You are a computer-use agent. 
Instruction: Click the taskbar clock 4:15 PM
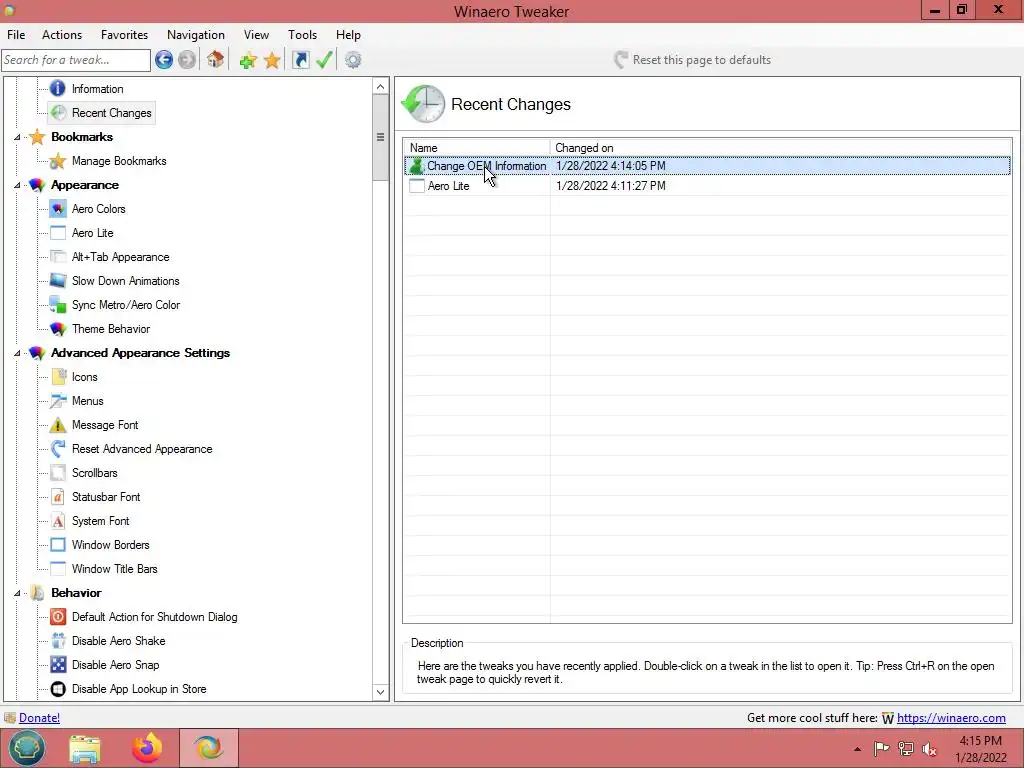[x=980, y=741]
